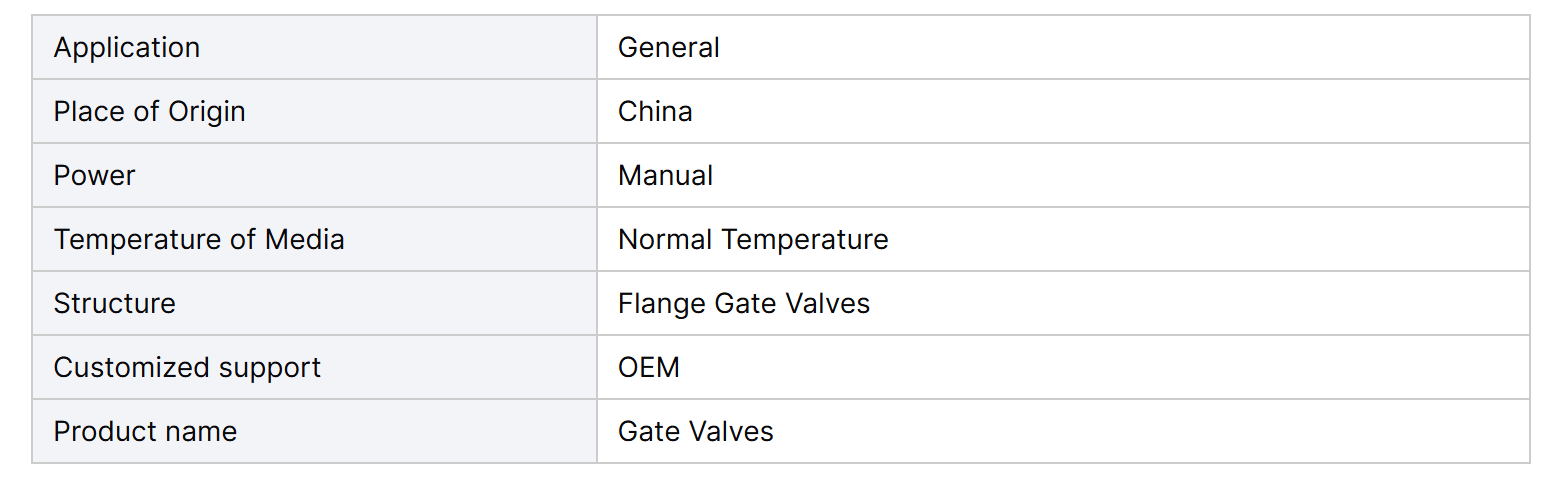Click the Product name label

pos(145,432)
